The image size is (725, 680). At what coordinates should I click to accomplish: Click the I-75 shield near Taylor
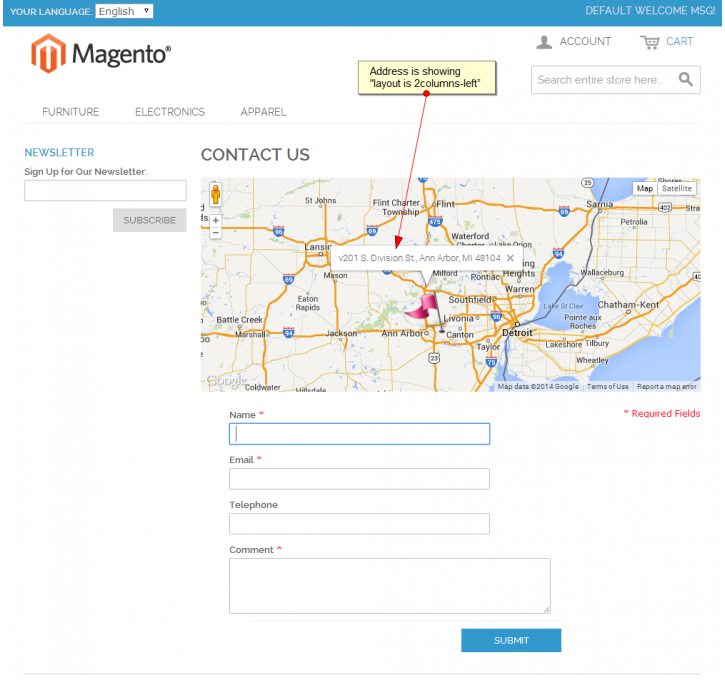pos(491,362)
